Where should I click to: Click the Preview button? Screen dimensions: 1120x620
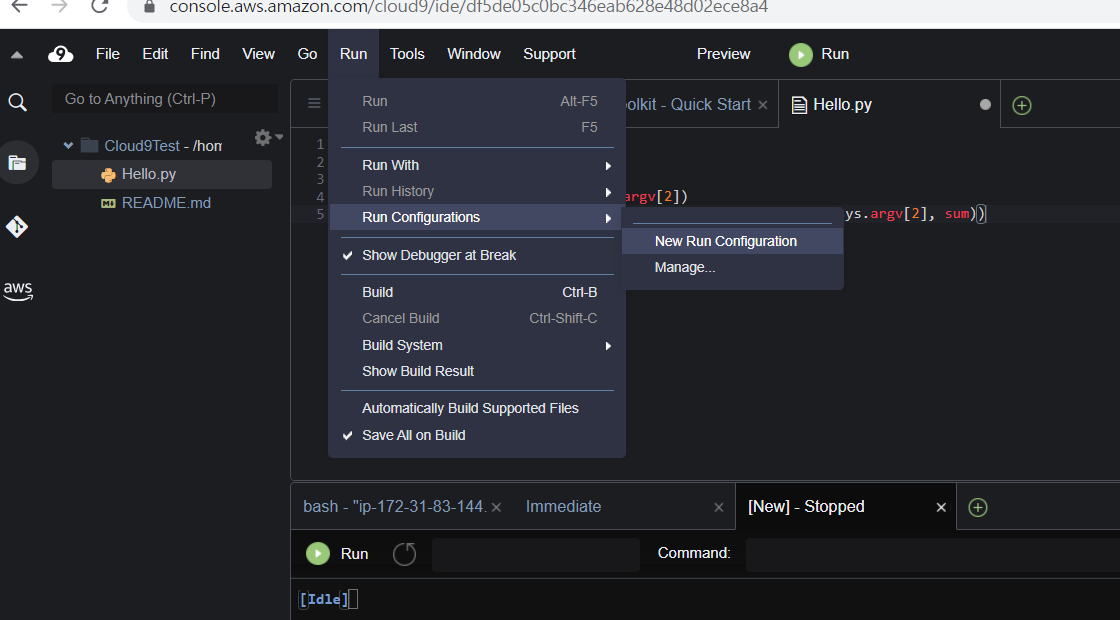coord(724,54)
